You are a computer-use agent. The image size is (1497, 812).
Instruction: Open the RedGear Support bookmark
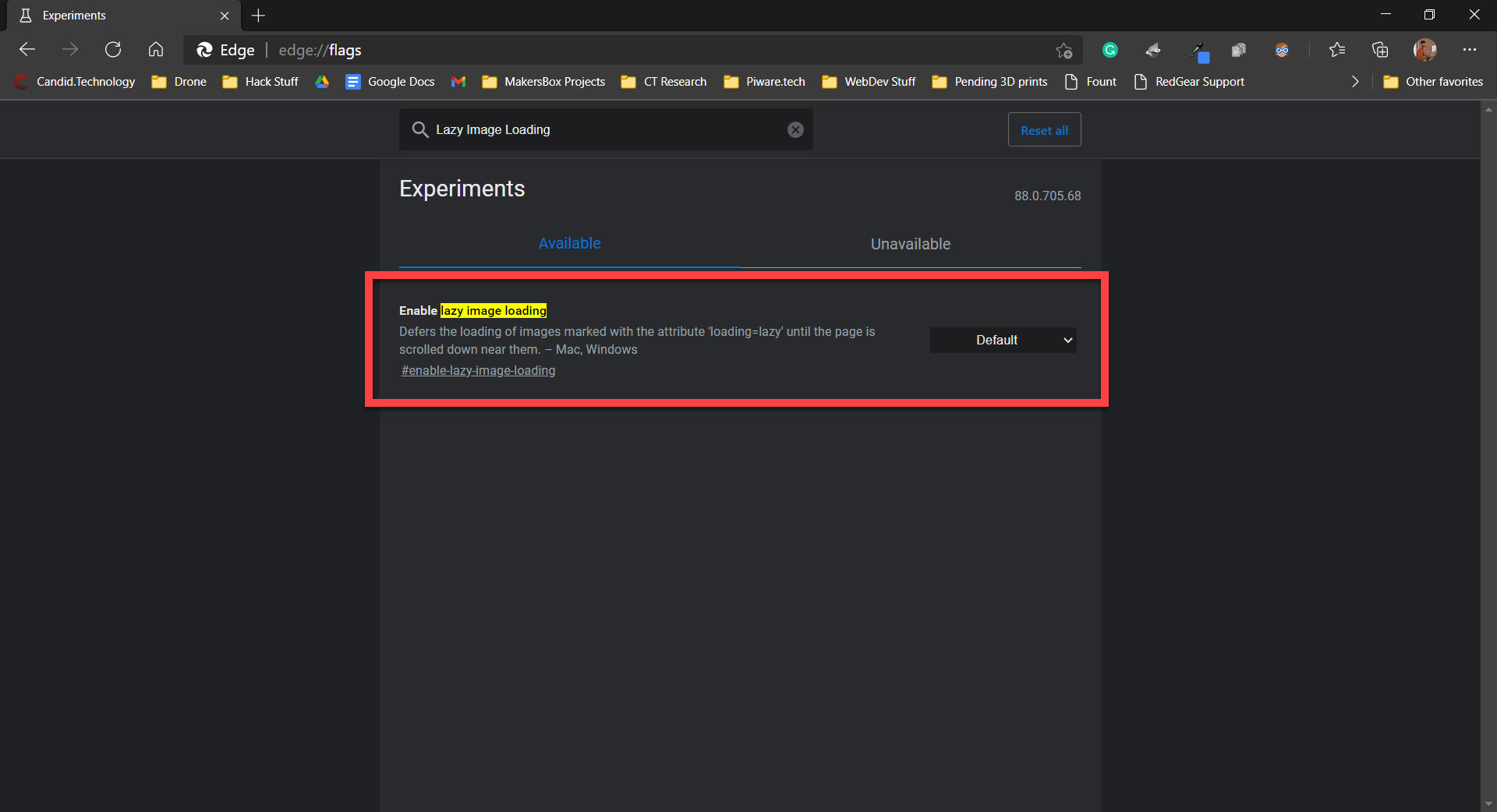1189,82
